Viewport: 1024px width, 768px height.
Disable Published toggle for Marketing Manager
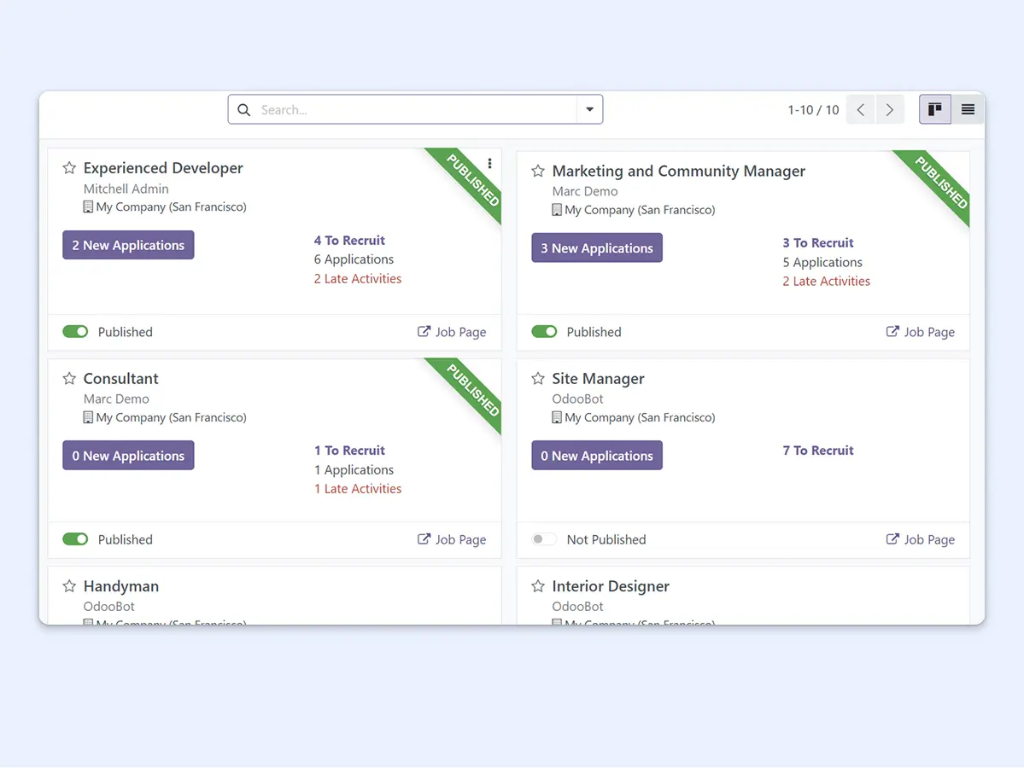tap(544, 332)
